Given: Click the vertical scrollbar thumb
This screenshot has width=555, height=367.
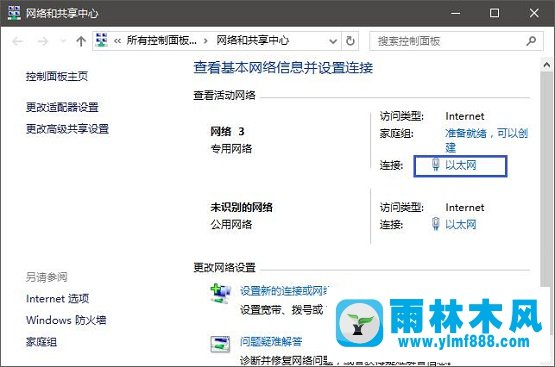Looking at the screenshot, I should pyautogui.click(x=547, y=179).
